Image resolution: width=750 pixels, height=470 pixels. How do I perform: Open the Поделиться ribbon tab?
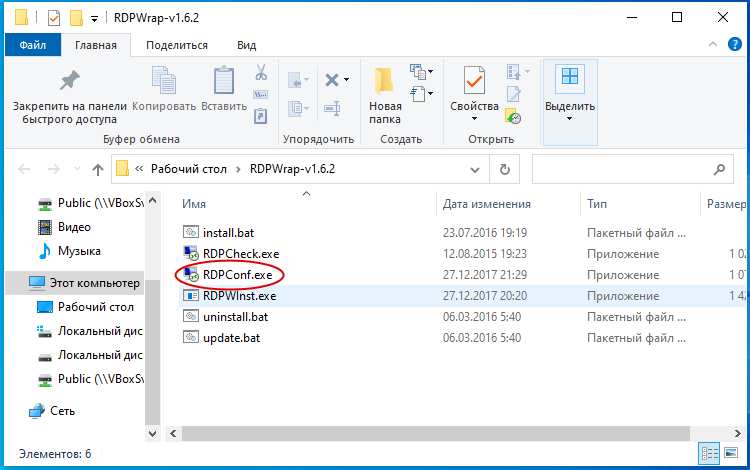click(177, 45)
